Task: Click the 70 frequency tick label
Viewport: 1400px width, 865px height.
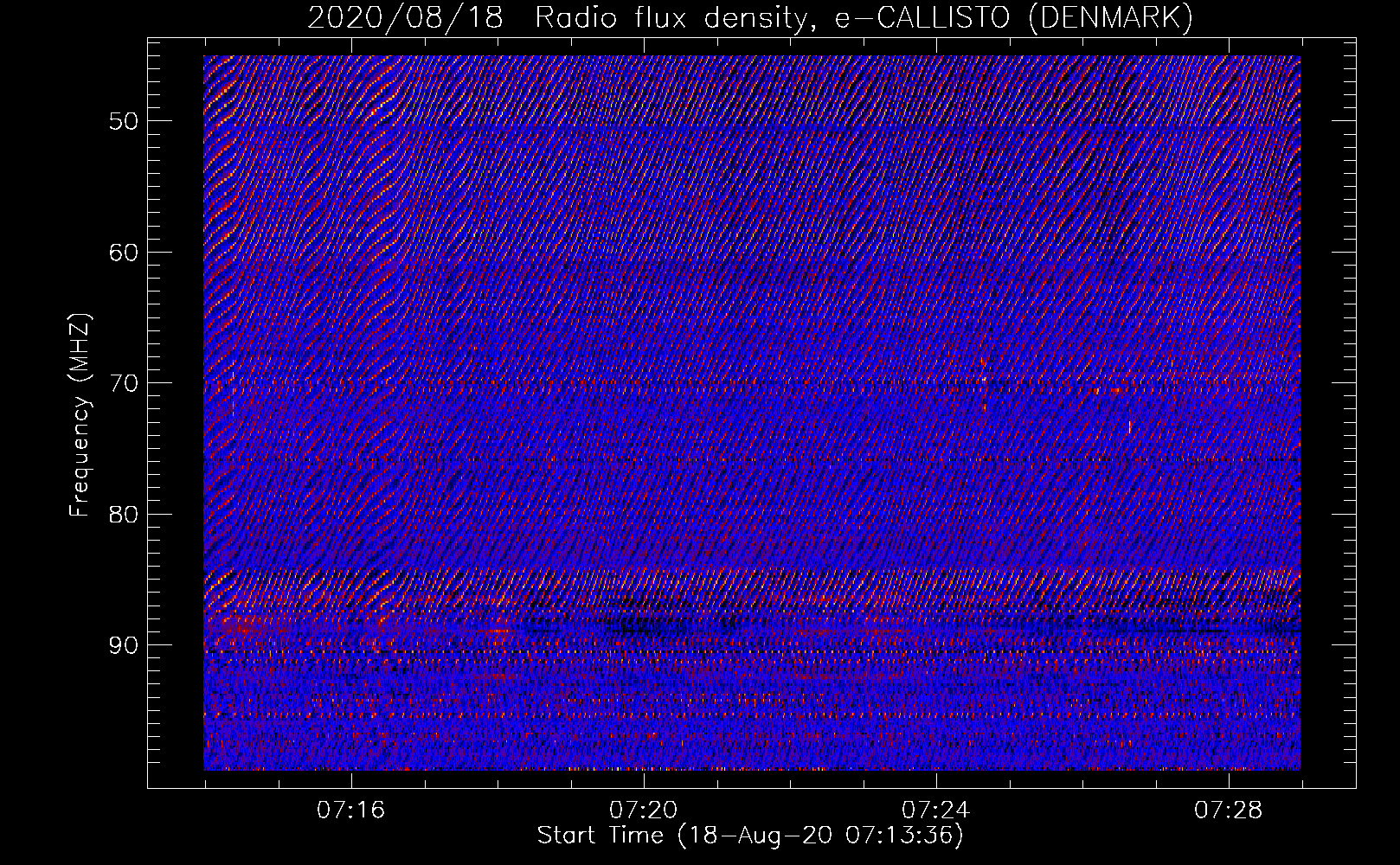Action: pos(124,383)
